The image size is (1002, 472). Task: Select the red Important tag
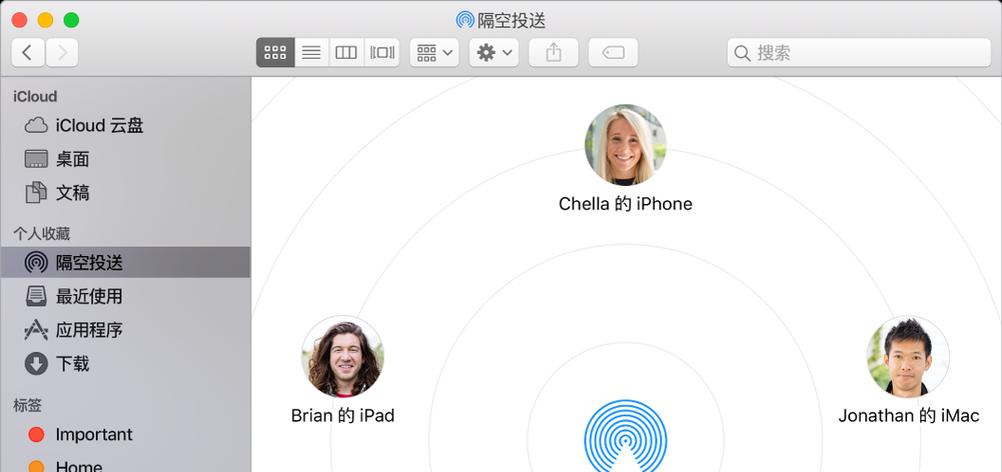[x=125, y=434]
